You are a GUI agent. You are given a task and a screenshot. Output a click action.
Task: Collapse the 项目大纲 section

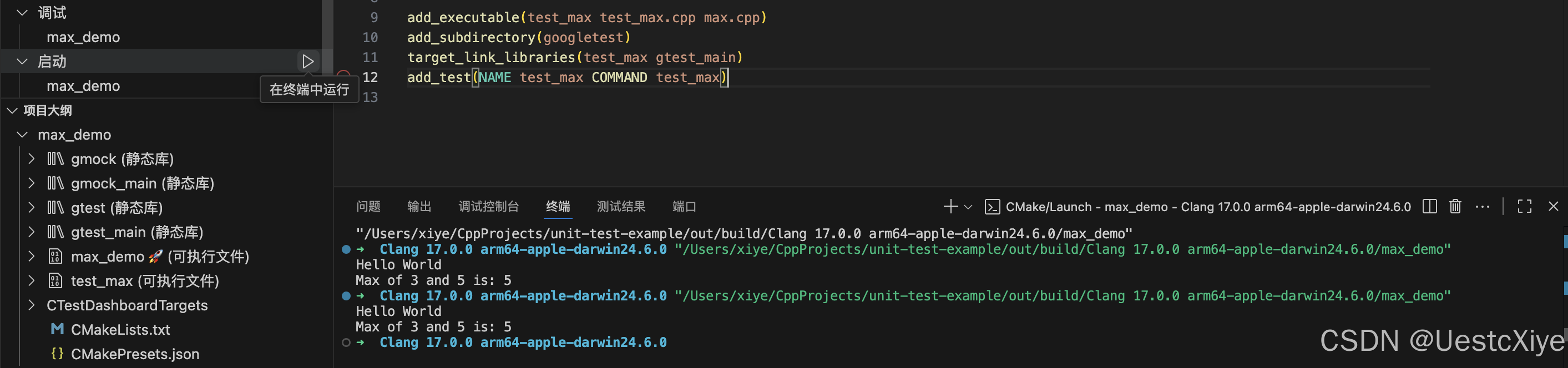click(x=12, y=110)
